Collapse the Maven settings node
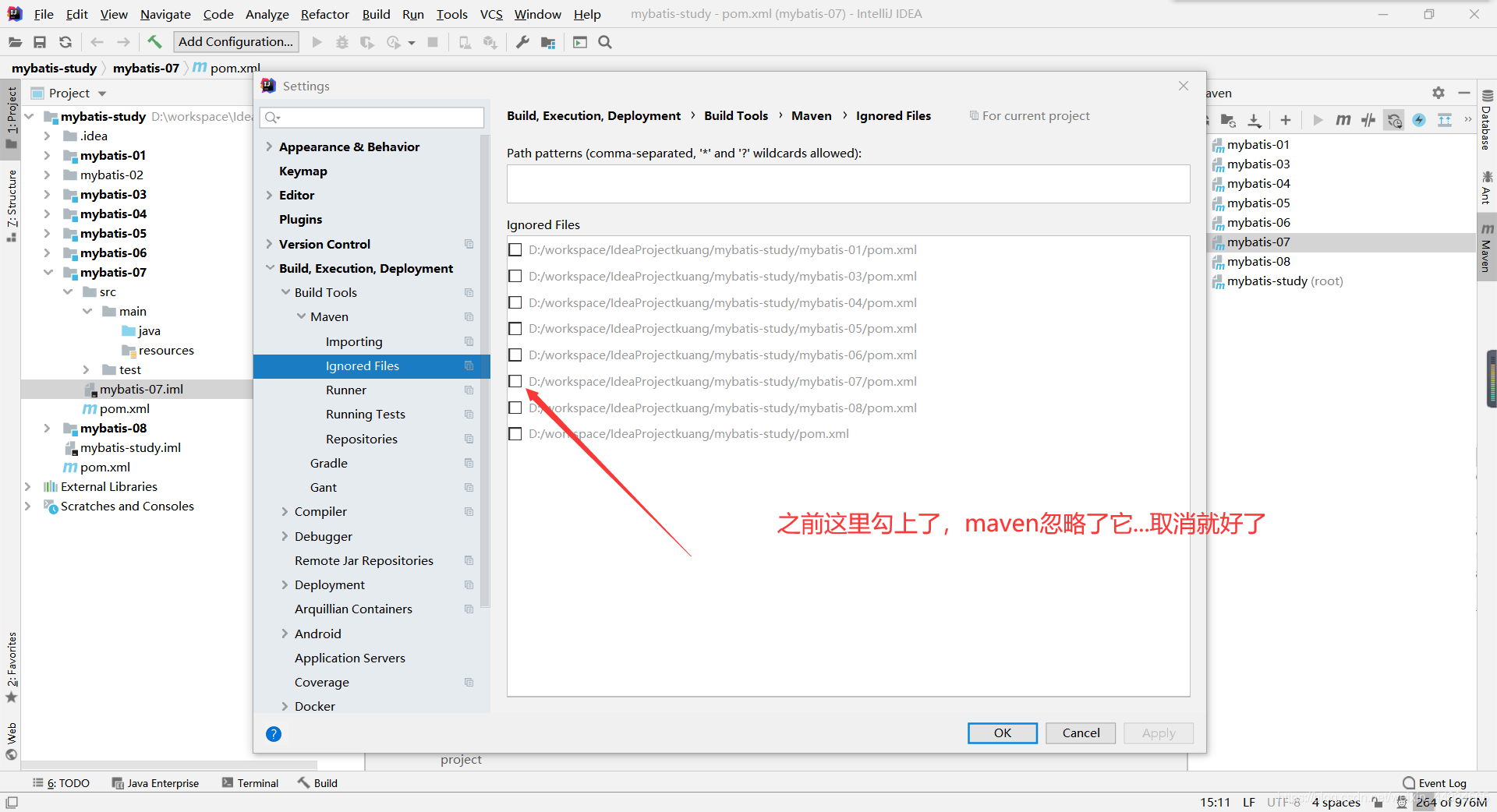The height and width of the screenshot is (812, 1497). [301, 316]
